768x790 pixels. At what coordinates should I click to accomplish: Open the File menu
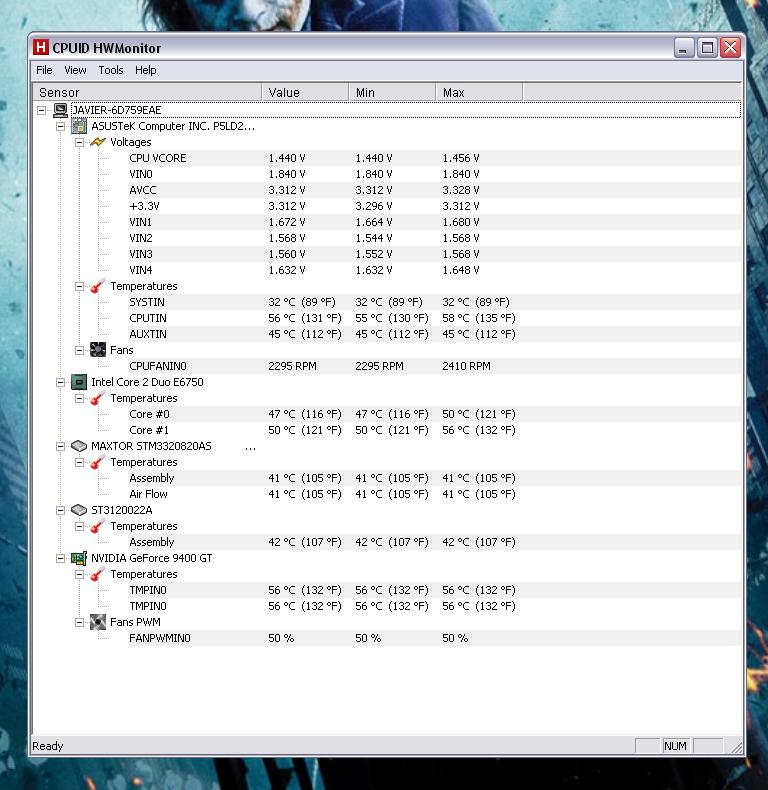pos(44,70)
